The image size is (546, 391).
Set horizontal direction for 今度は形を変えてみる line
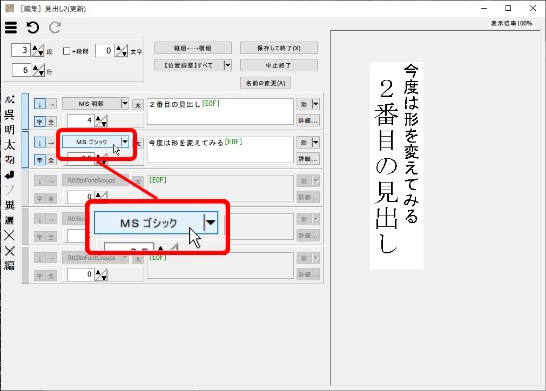(x=51, y=142)
